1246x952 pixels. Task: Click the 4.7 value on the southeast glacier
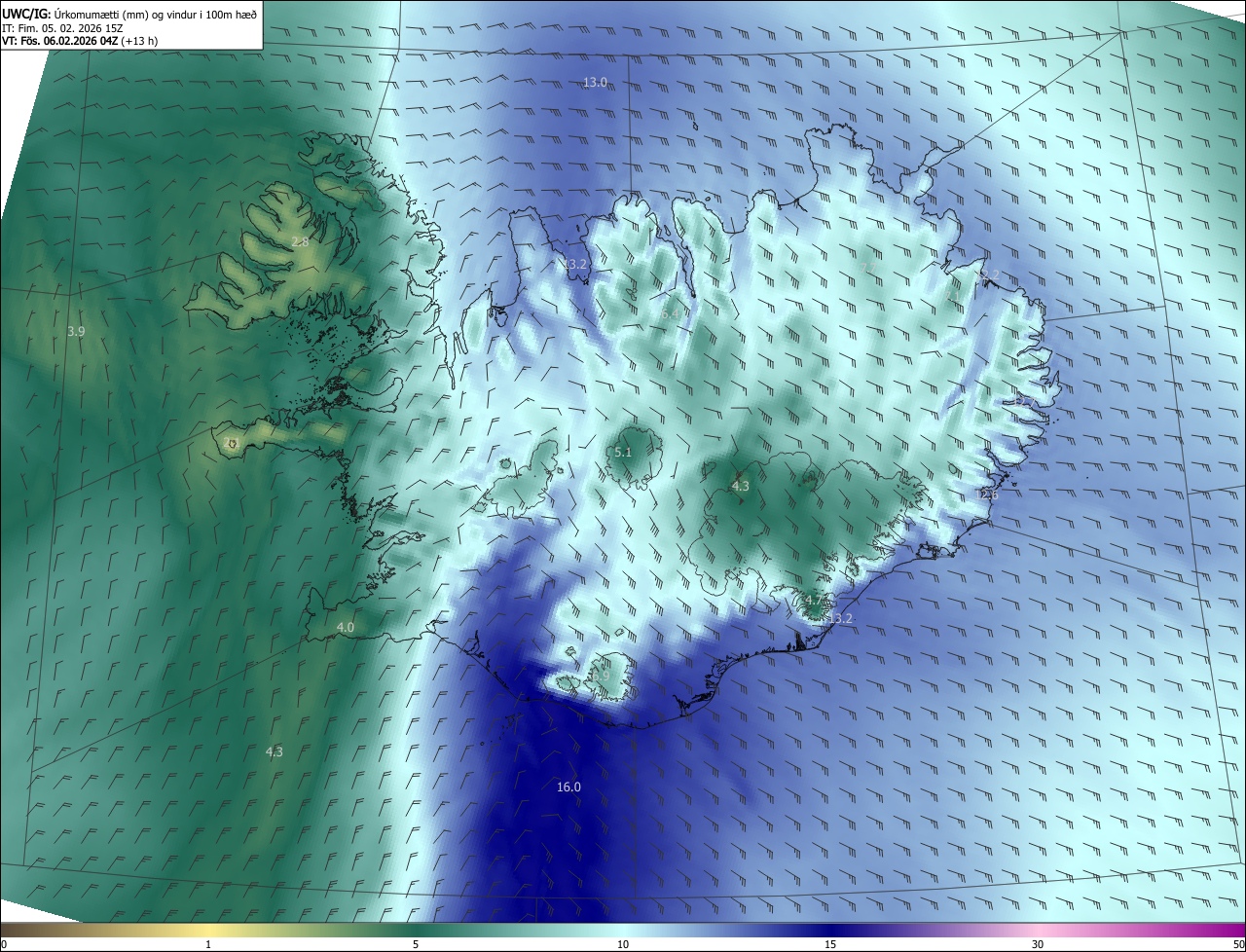coord(812,601)
